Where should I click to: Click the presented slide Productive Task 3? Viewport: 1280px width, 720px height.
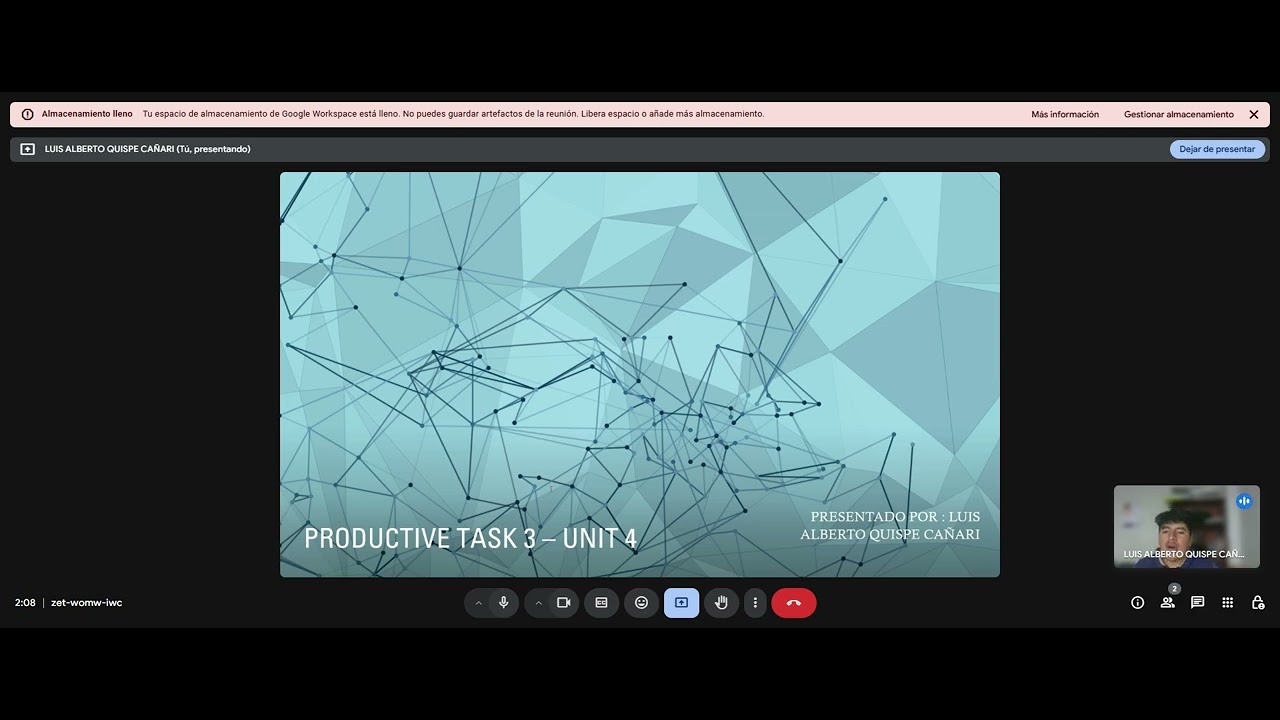coord(640,374)
